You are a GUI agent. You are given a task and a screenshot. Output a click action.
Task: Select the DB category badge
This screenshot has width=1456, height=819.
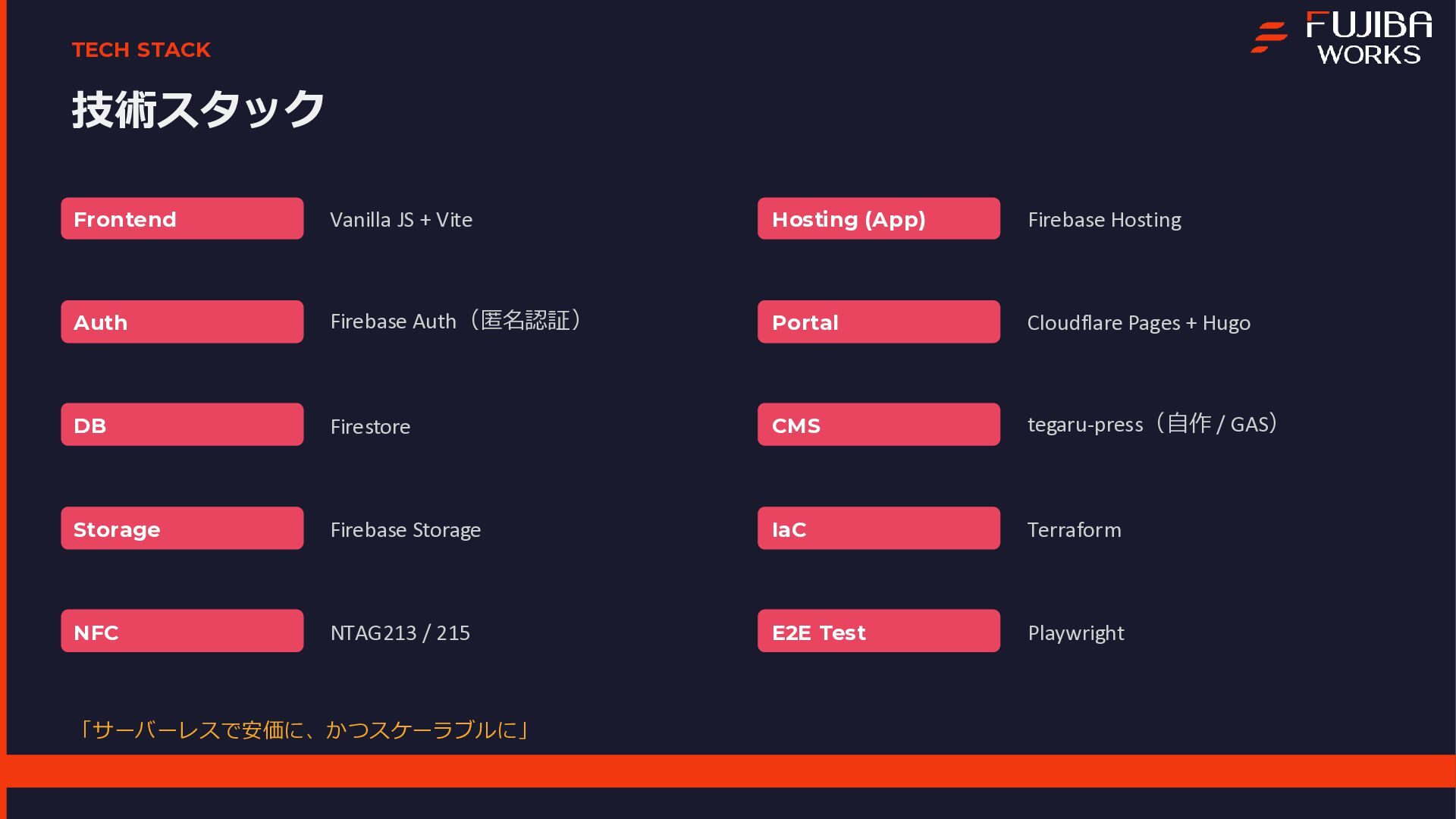pos(182,425)
